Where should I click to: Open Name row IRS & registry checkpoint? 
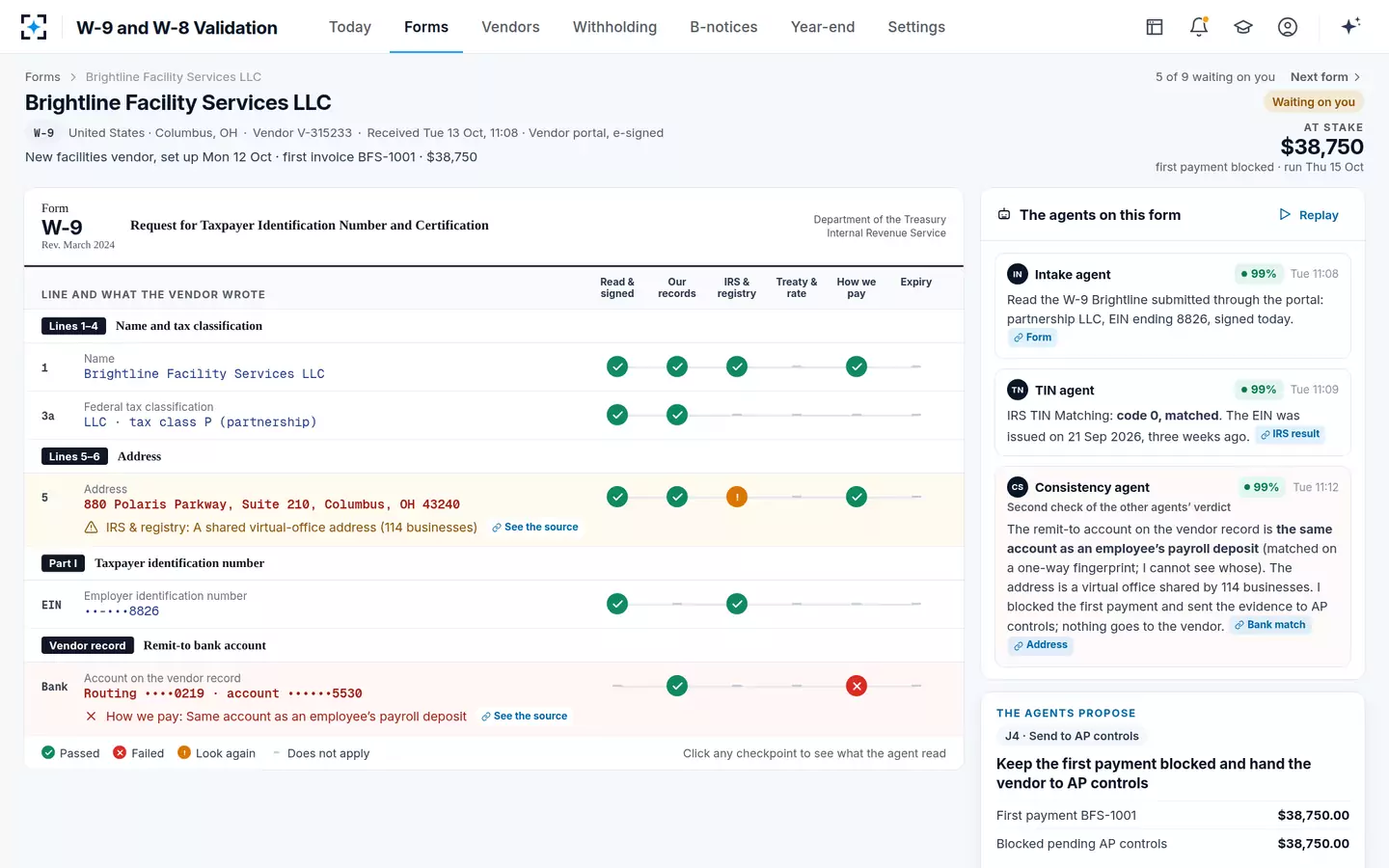[737, 366]
